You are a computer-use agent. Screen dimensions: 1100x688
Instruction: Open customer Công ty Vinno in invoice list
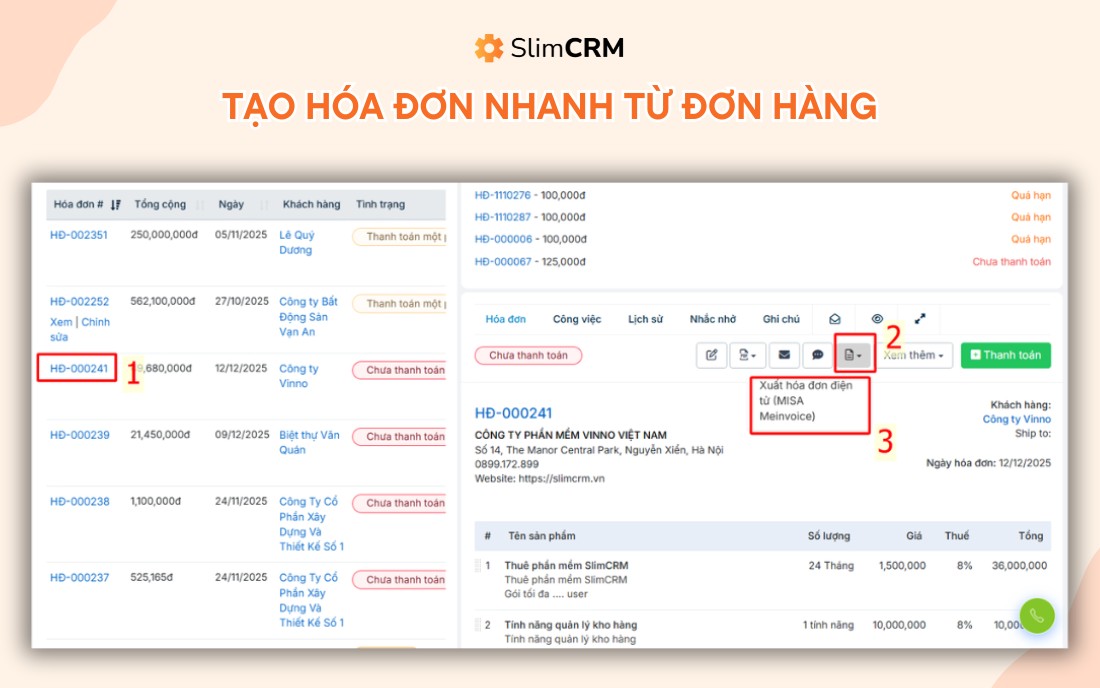298,376
